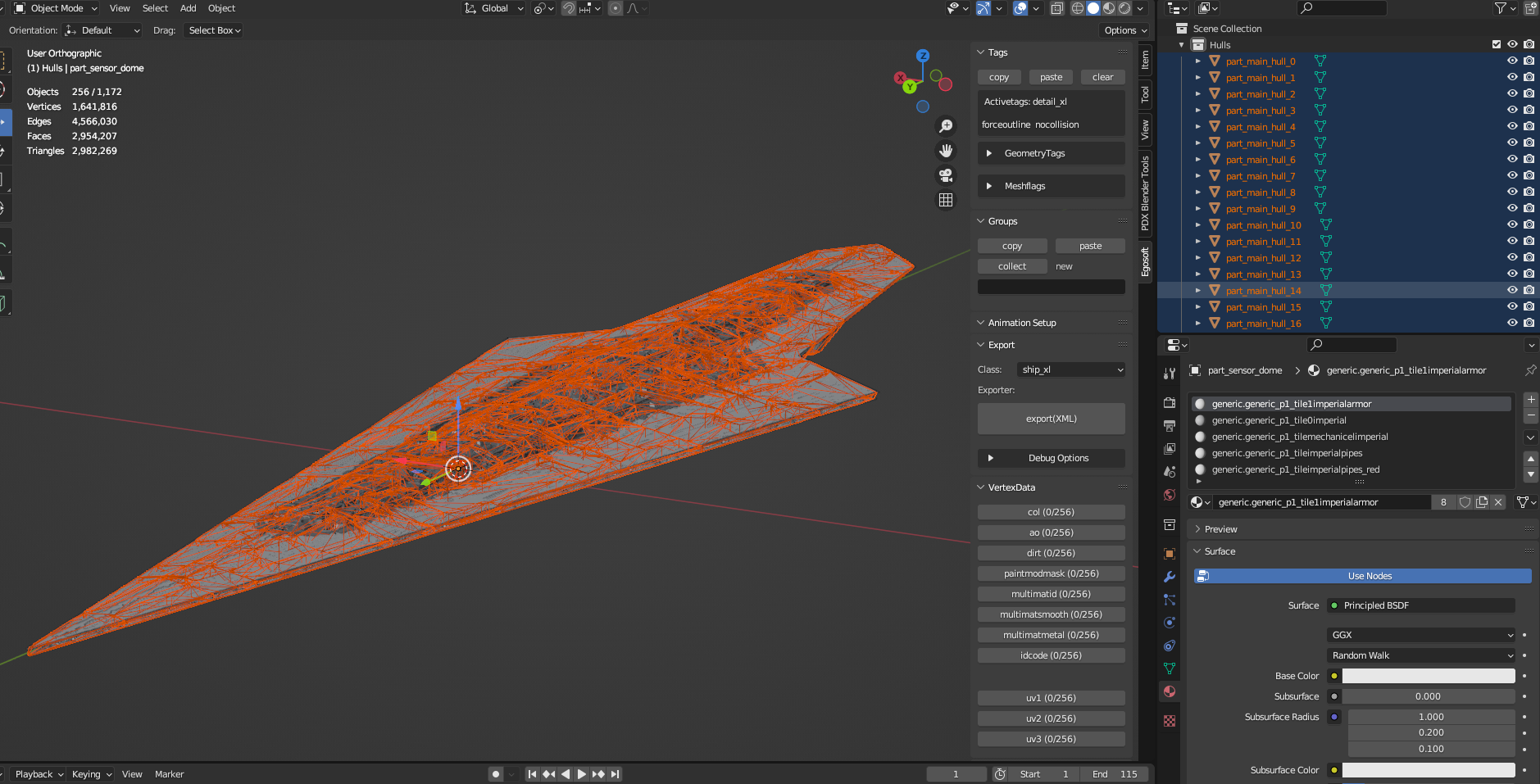The image size is (1540, 784).
Task: Open the View Layer properties tab icon
Action: click(x=1170, y=449)
